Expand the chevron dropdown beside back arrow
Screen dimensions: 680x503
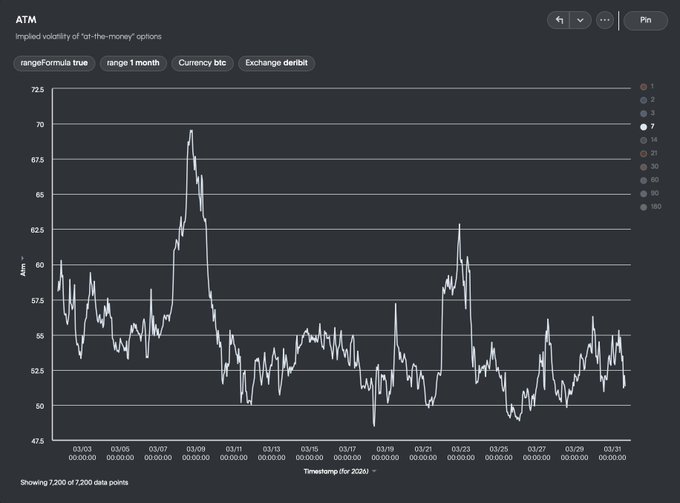(580, 20)
